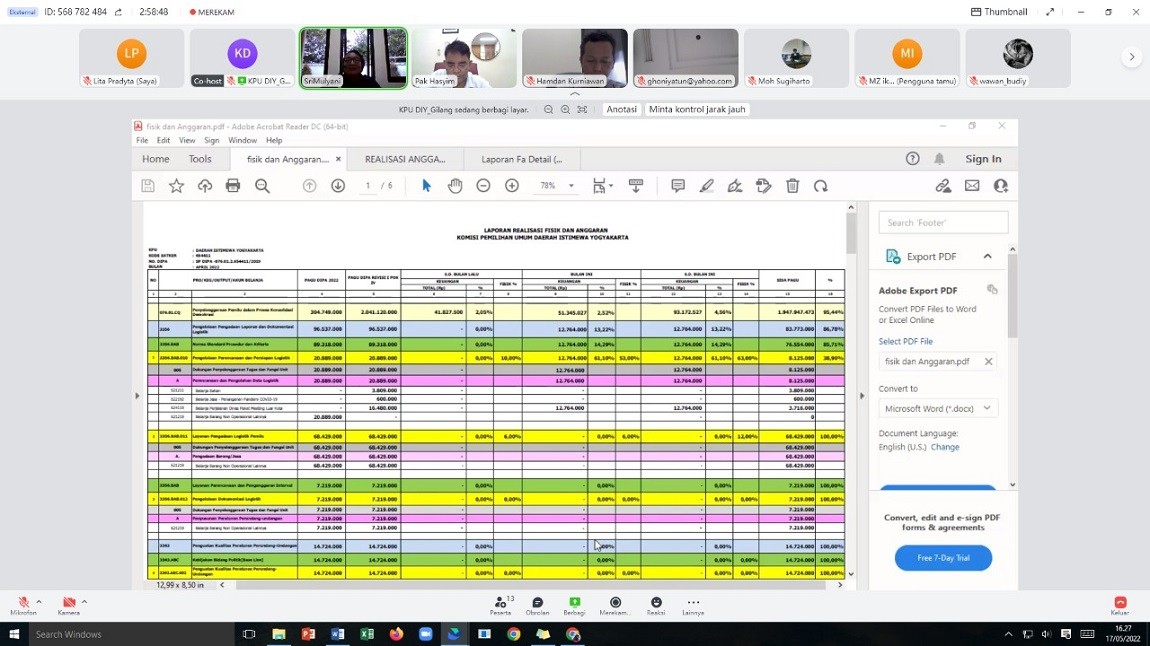Click the Free 7-Day Trial button

(943, 558)
